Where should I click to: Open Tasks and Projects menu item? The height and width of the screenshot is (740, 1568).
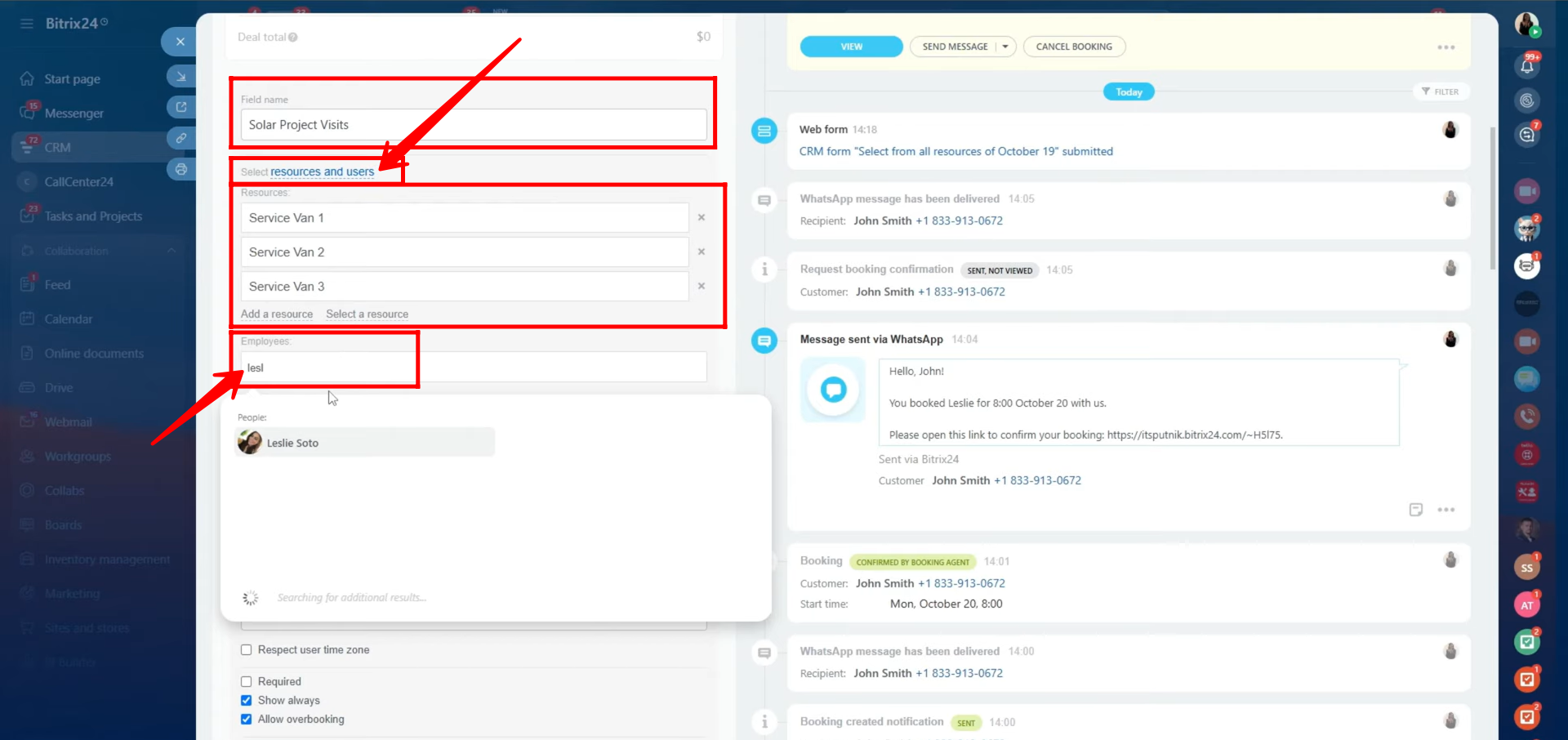pos(93,216)
